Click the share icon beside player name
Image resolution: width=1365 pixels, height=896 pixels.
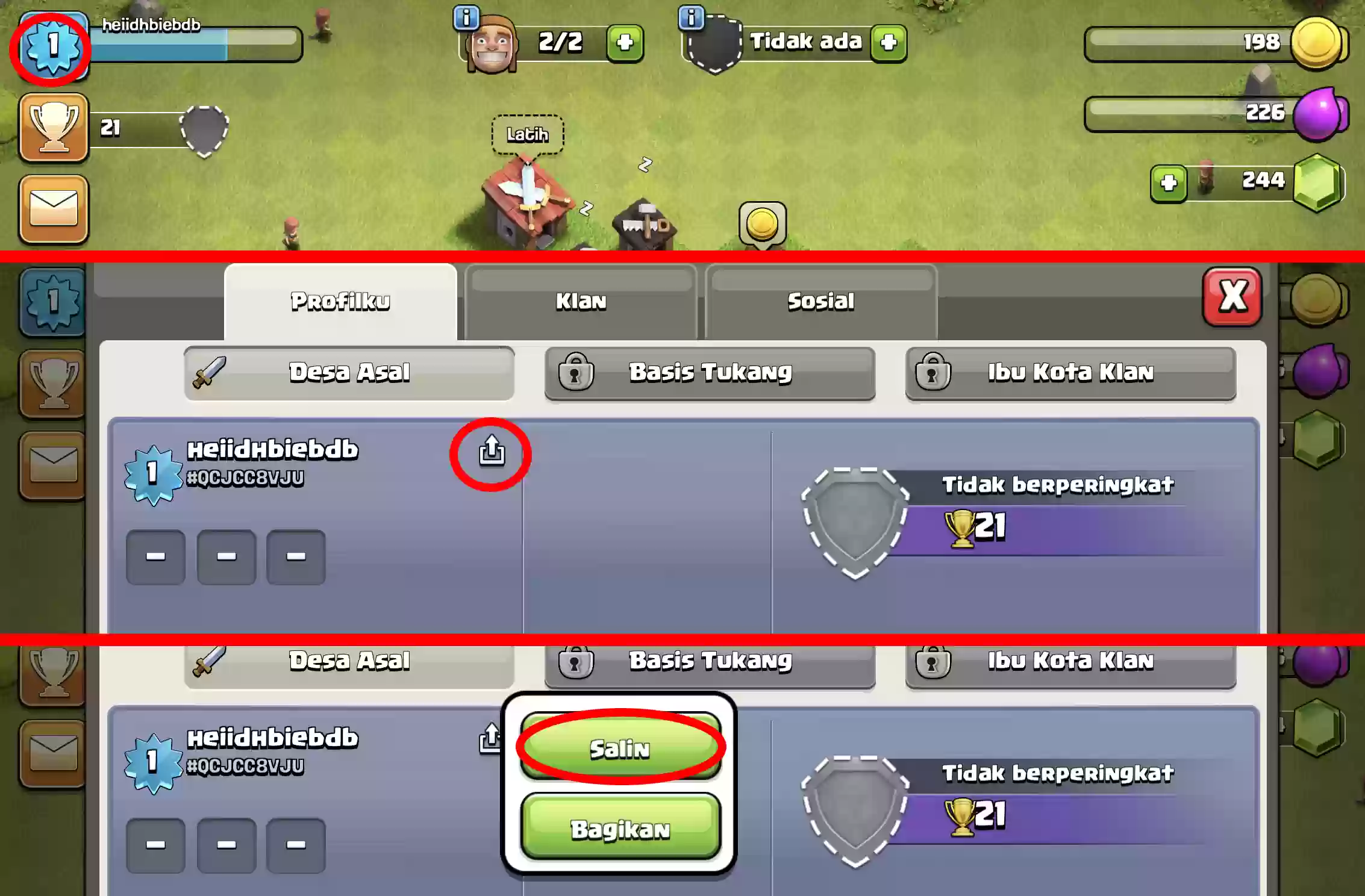tap(492, 452)
